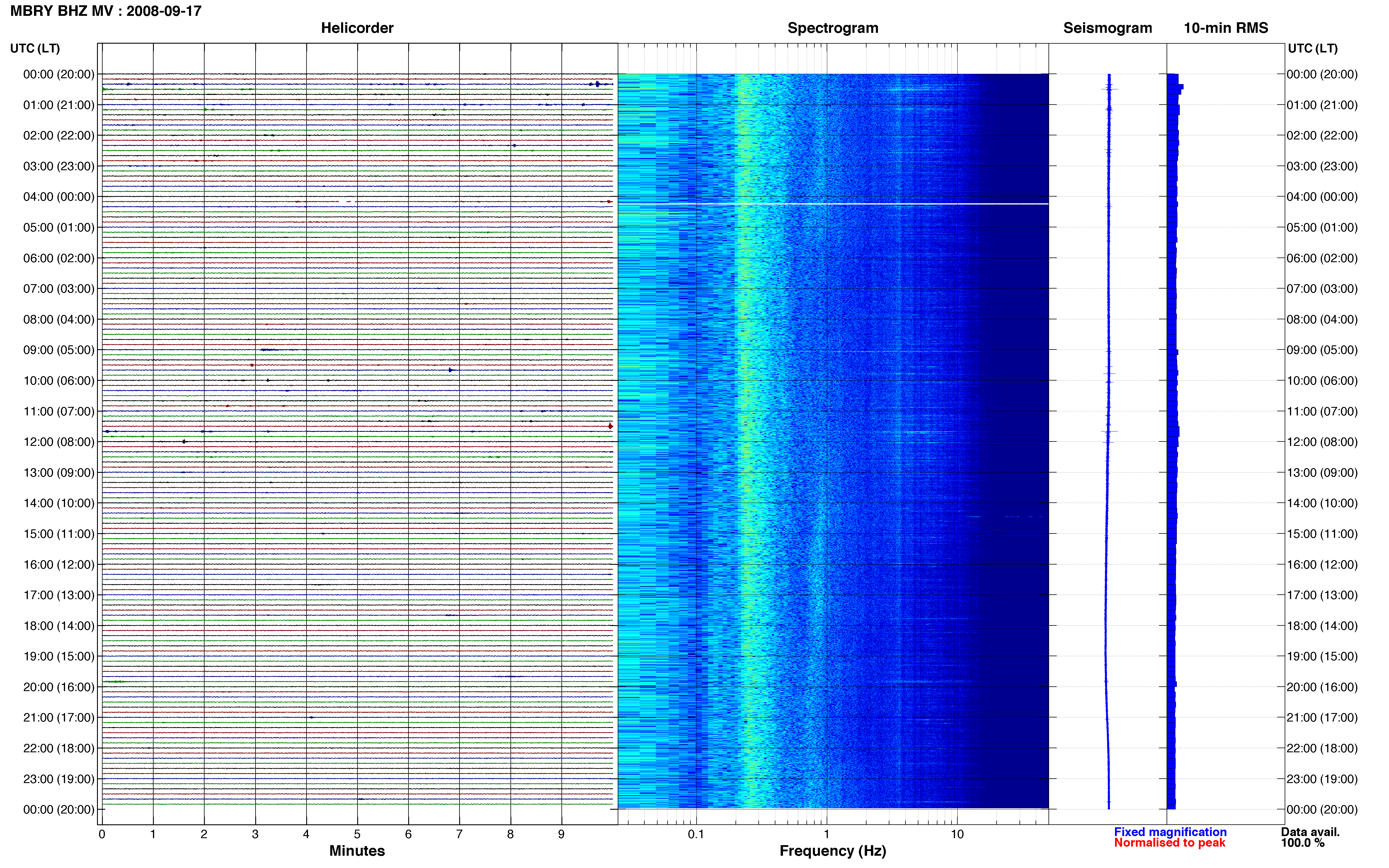
Task: Click the '0.1' frequency tick label
Action: pos(696,834)
